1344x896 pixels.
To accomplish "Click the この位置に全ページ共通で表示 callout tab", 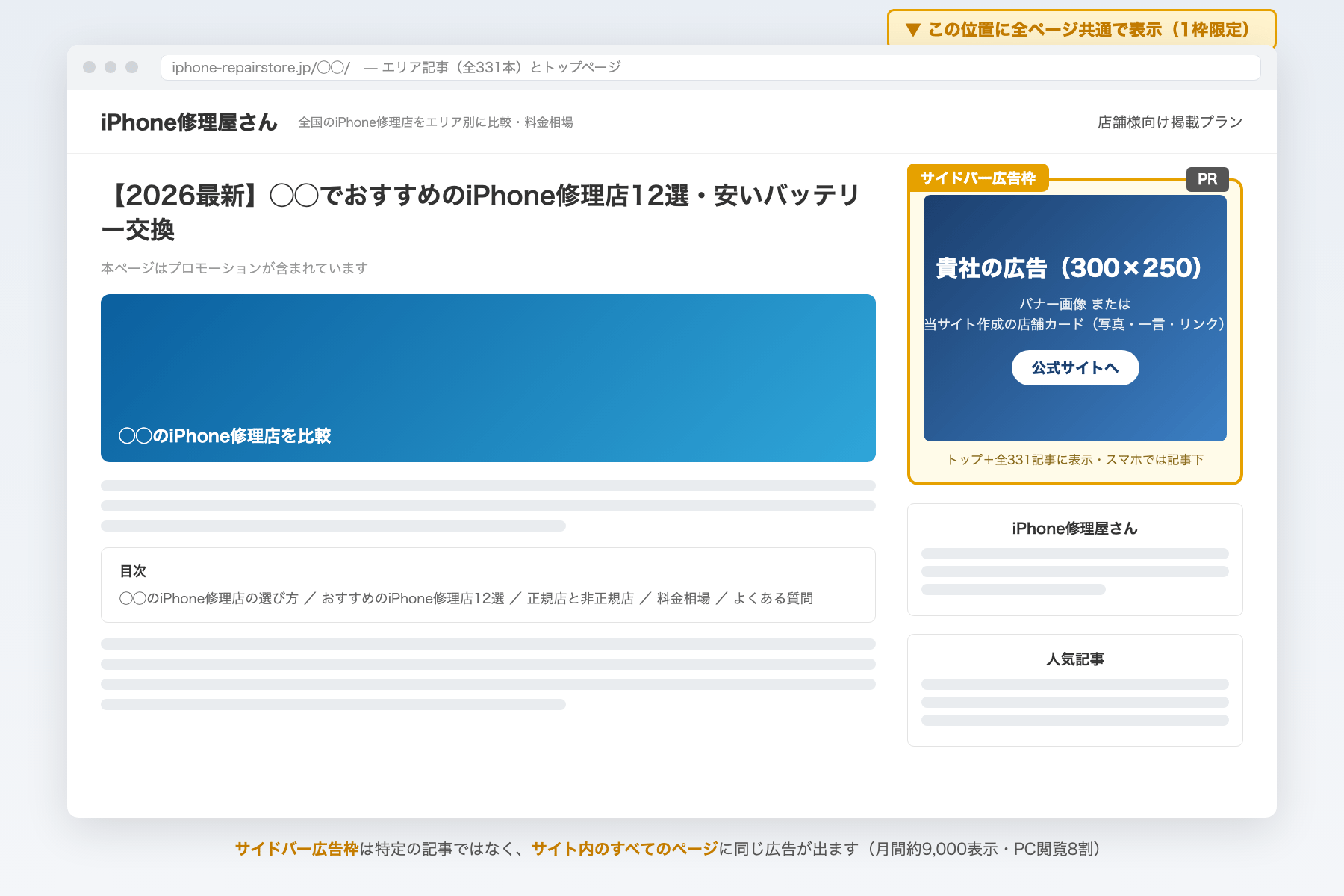I will coord(1081,29).
